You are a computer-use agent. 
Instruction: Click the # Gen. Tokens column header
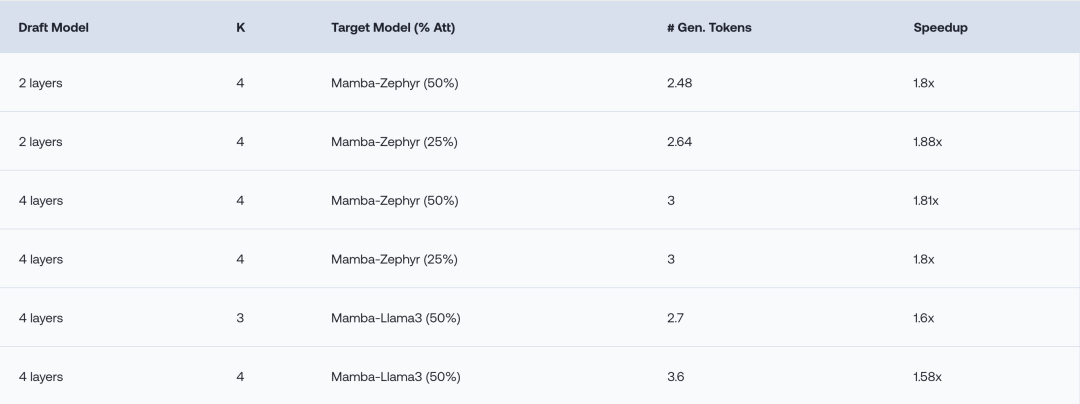point(708,28)
